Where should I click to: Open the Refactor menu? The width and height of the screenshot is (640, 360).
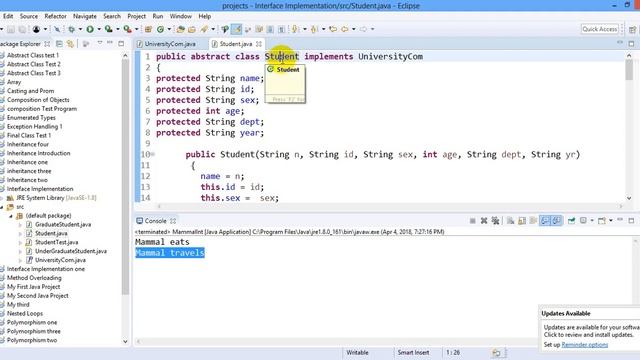point(55,16)
